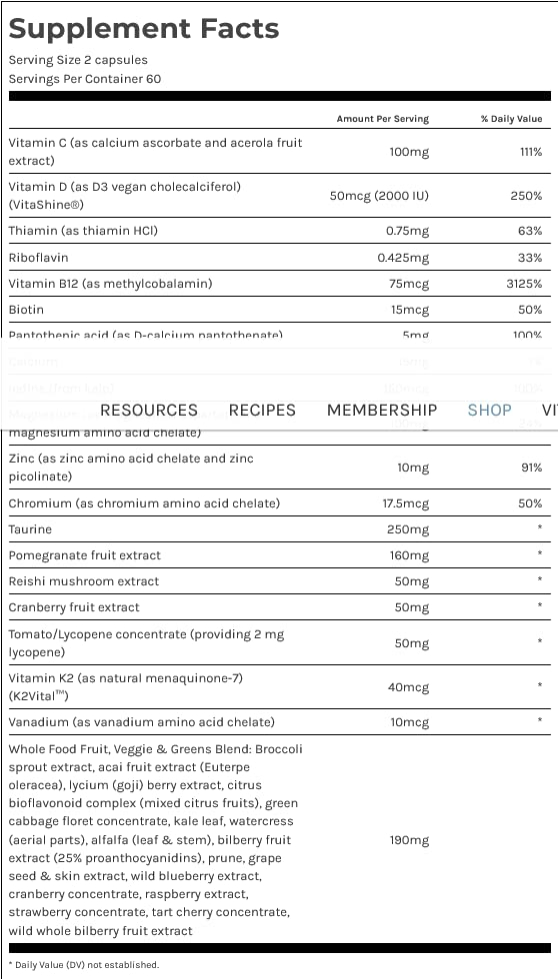Select the Amount Per Serving column header

click(x=383, y=119)
